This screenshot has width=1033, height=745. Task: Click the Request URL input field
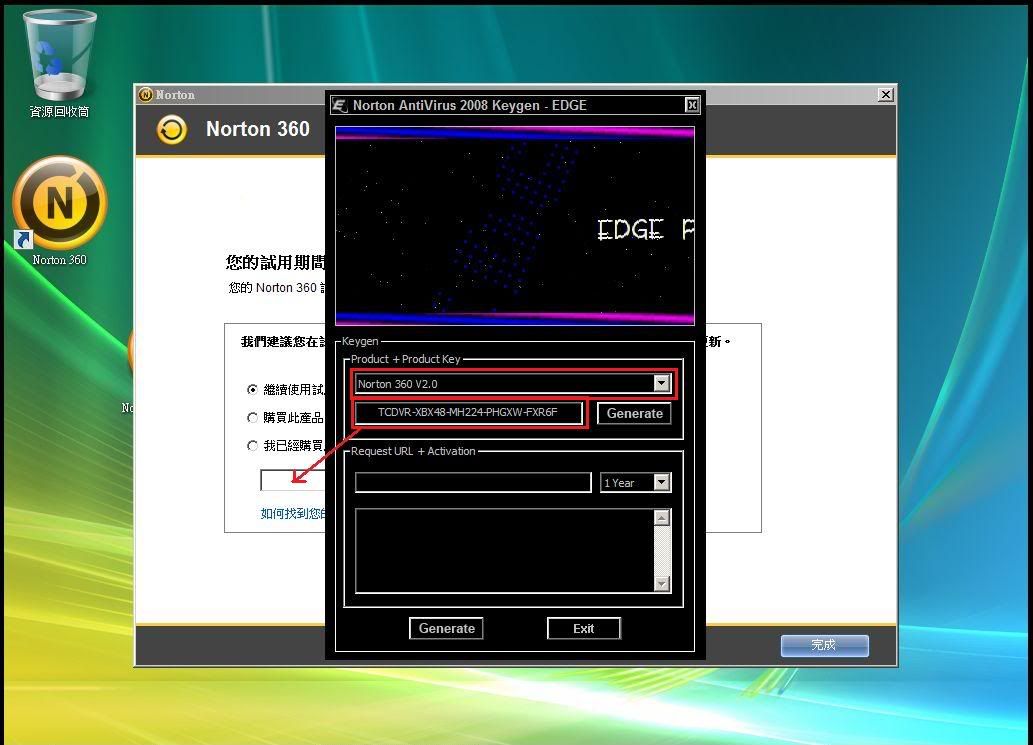(x=473, y=482)
